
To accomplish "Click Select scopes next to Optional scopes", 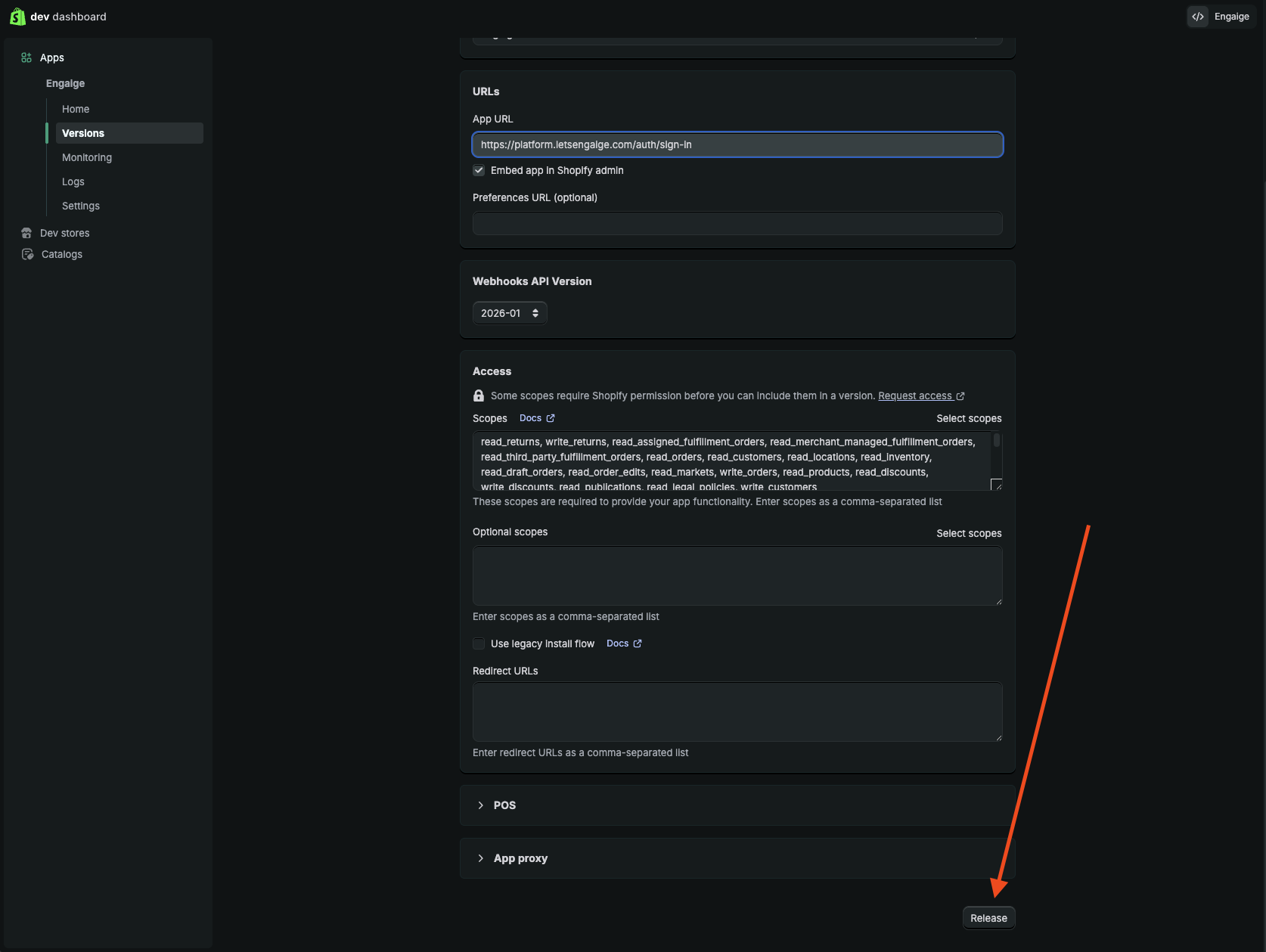I will point(969,533).
